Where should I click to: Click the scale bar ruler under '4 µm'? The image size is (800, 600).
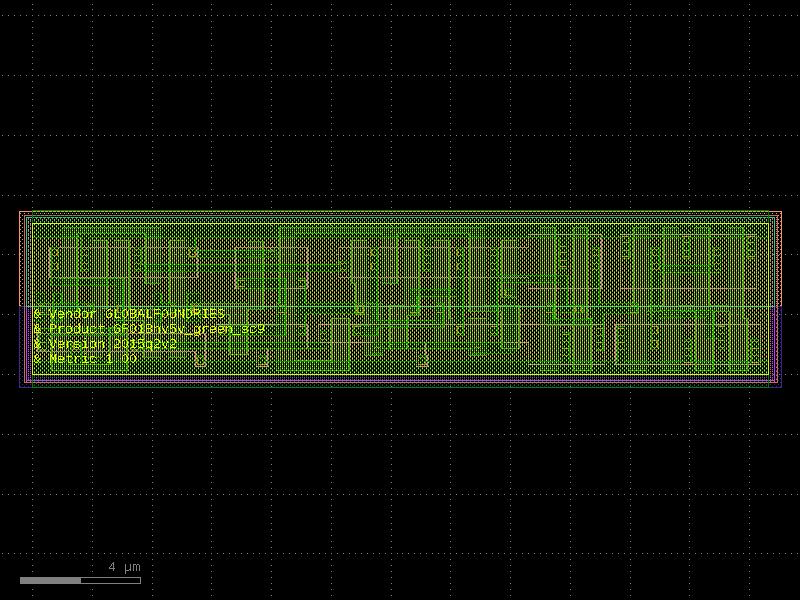point(80,580)
